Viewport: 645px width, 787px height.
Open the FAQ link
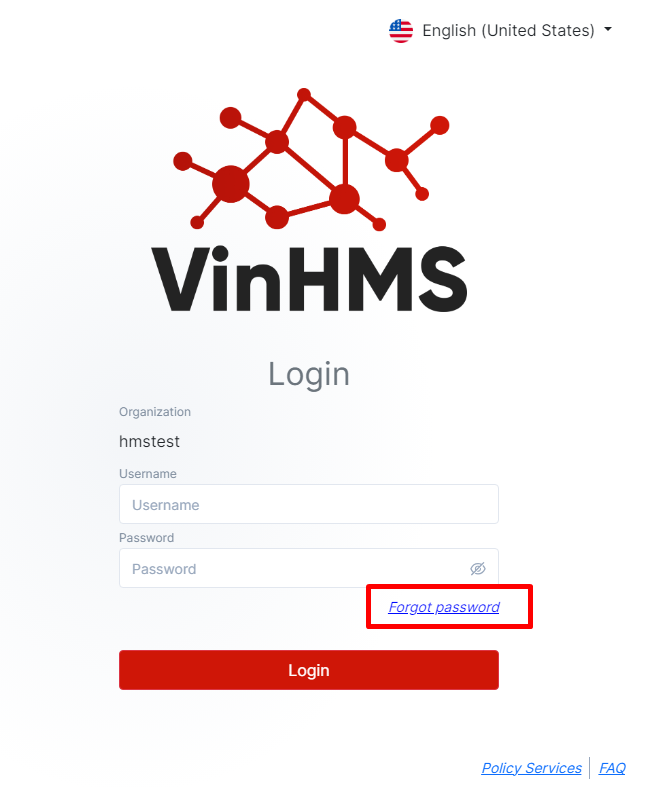[x=612, y=768]
